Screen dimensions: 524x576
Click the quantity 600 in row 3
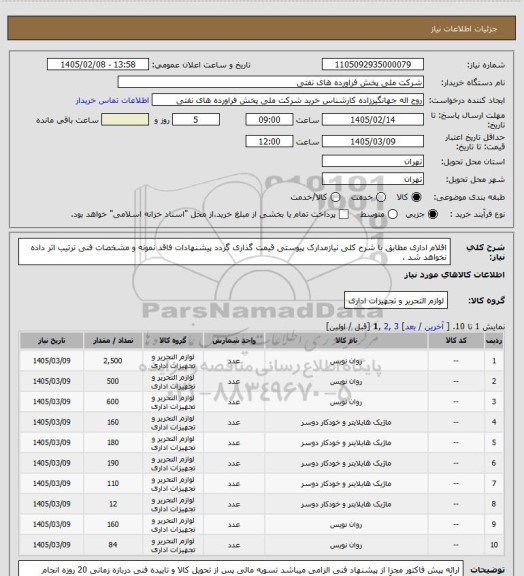[x=113, y=402]
